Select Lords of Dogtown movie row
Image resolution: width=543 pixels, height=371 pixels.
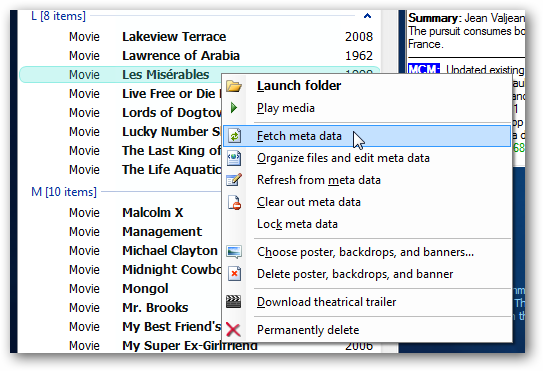tap(121, 113)
